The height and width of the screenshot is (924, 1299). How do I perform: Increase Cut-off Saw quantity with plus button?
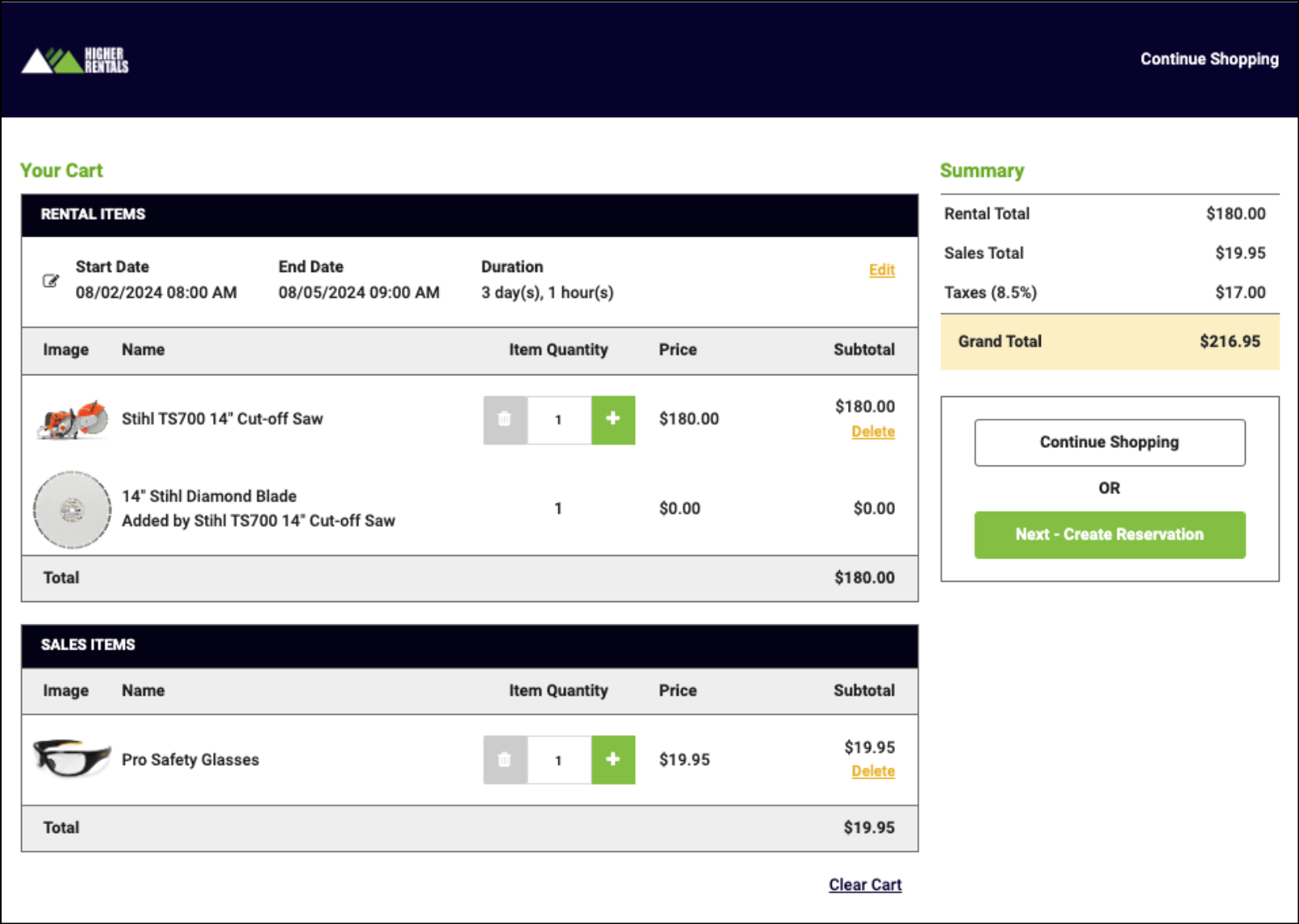[613, 420]
